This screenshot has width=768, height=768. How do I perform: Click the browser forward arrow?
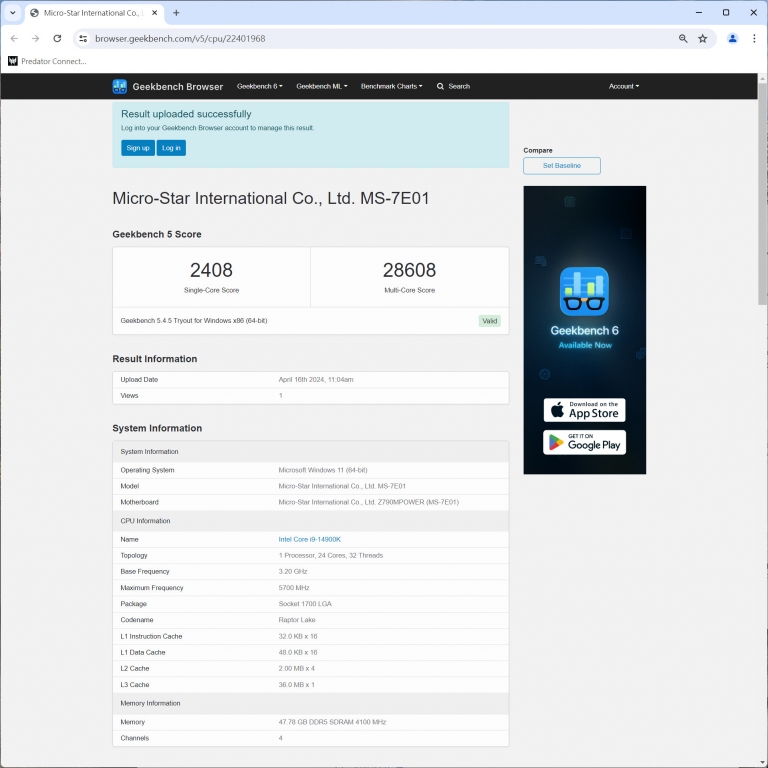35,39
